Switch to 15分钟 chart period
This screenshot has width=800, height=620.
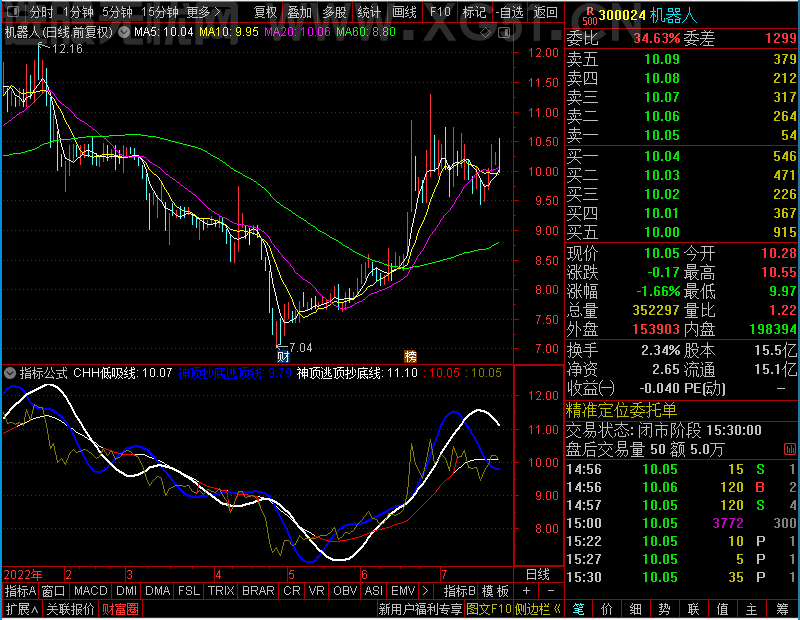pos(159,12)
